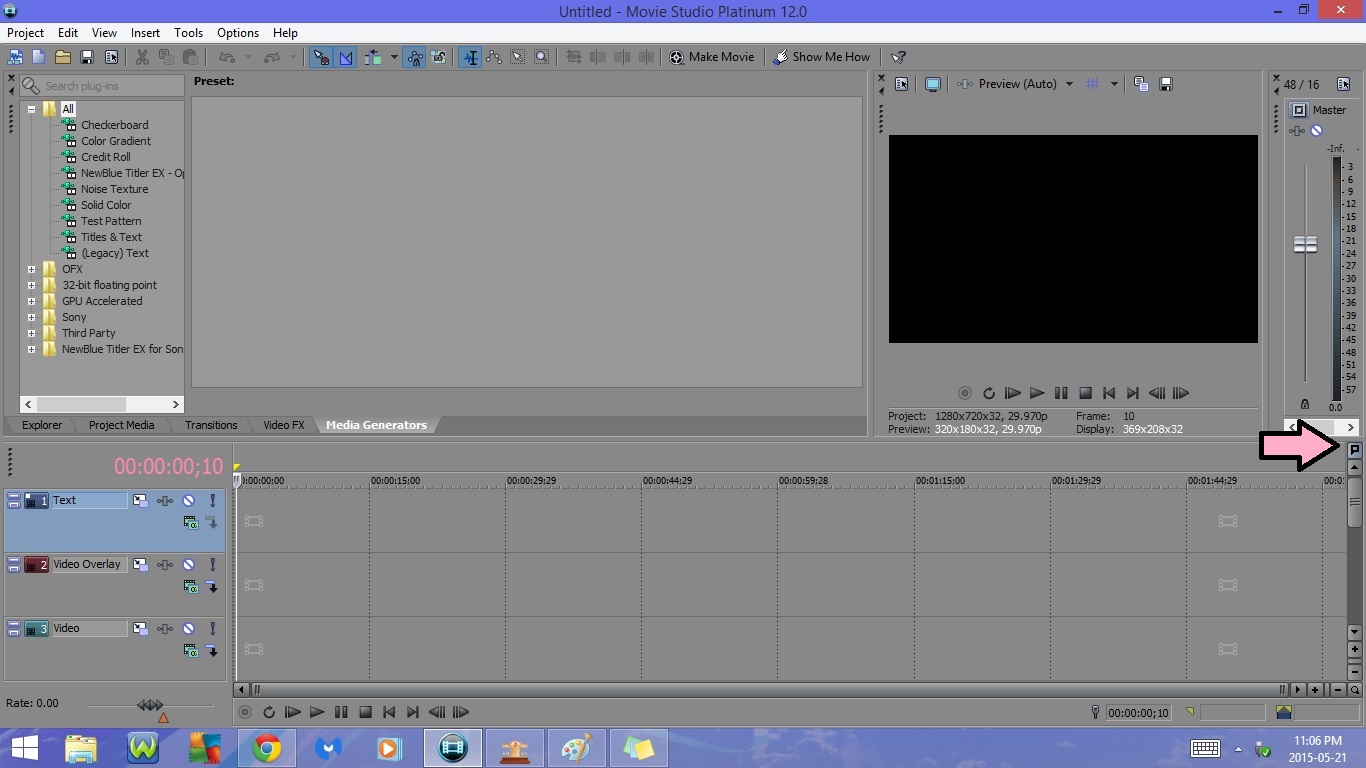Toggle Auto Ripple button in toolbar
Viewport: 1366px width, 768px height.
pyautogui.click(x=373, y=57)
